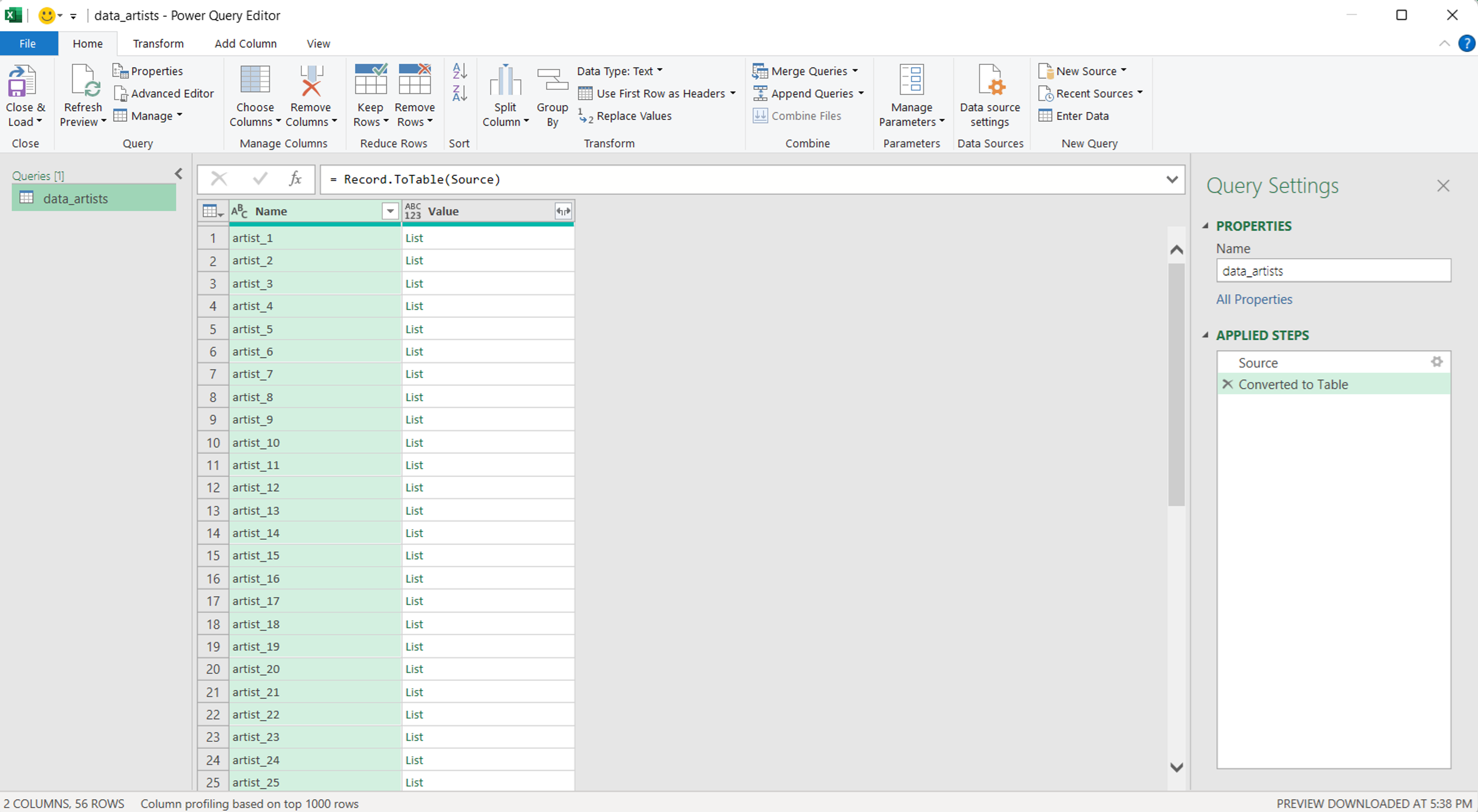Open Source step settings gear
The width and height of the screenshot is (1478, 812).
(1436, 362)
